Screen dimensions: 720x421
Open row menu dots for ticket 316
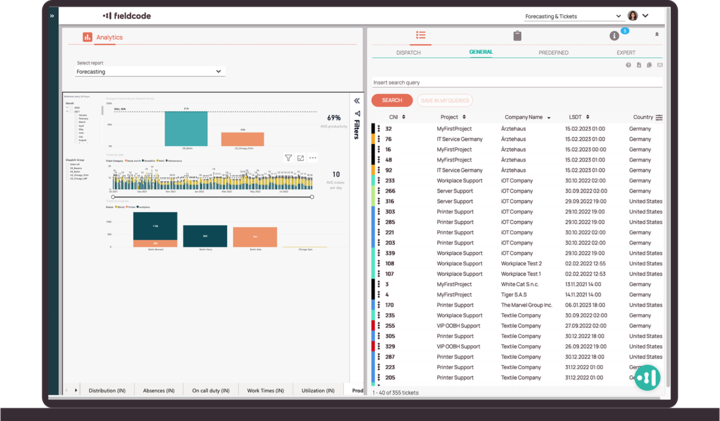point(379,202)
